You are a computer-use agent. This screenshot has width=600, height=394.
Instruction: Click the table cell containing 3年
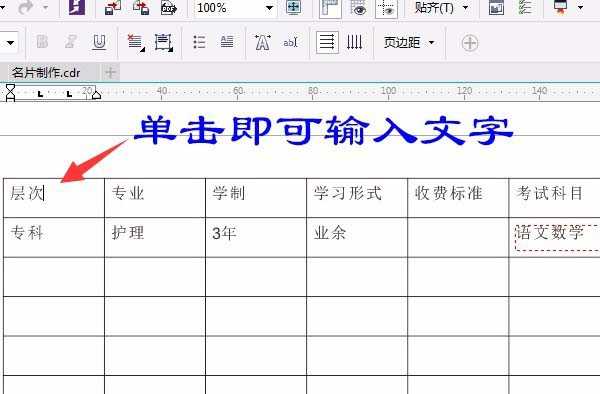click(256, 238)
